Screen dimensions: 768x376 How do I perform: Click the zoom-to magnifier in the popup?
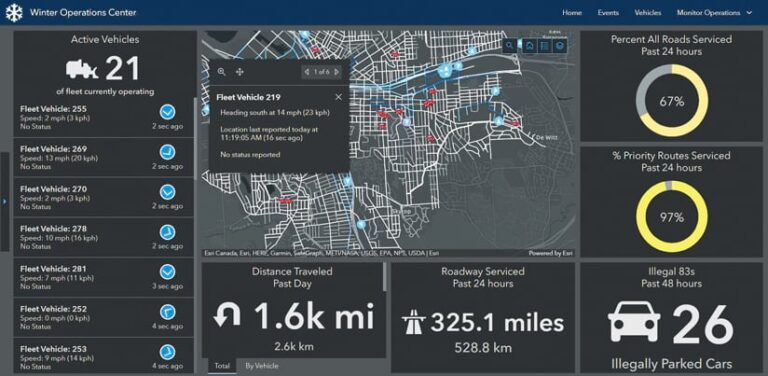pyautogui.click(x=221, y=72)
